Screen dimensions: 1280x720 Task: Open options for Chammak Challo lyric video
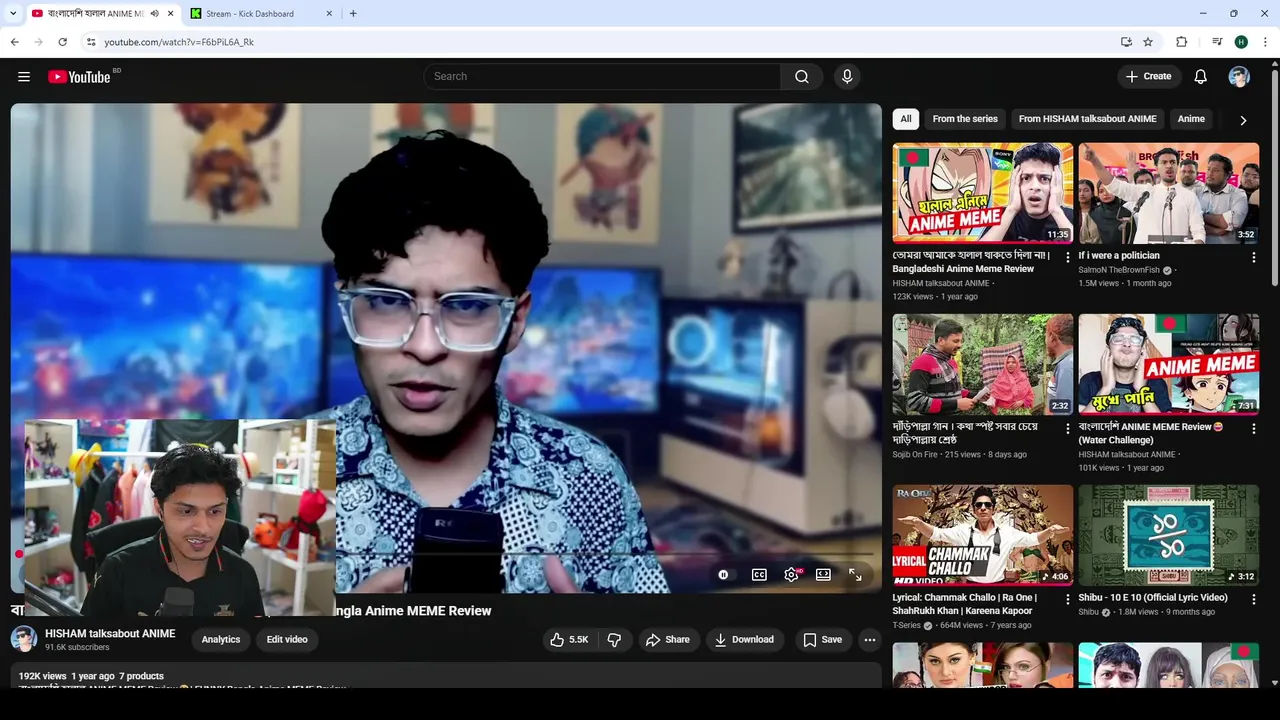1067,600
